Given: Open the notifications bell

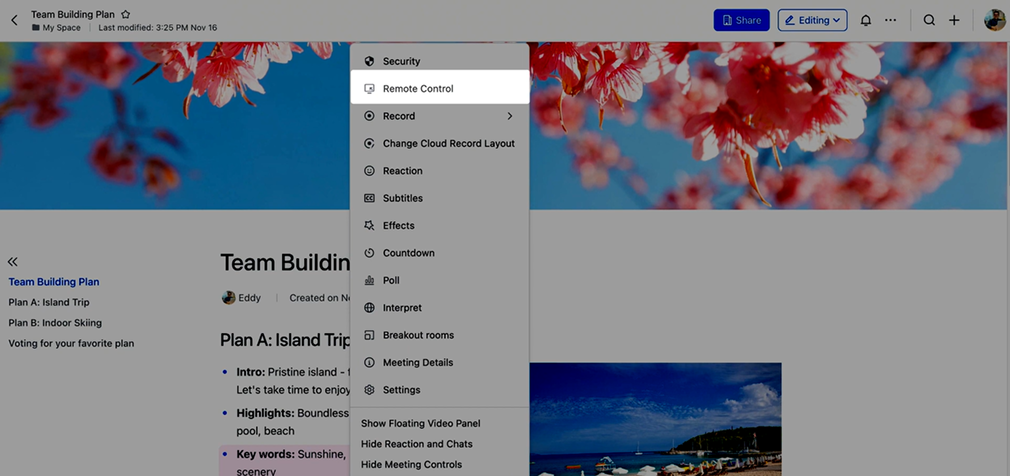Looking at the screenshot, I should point(865,20).
